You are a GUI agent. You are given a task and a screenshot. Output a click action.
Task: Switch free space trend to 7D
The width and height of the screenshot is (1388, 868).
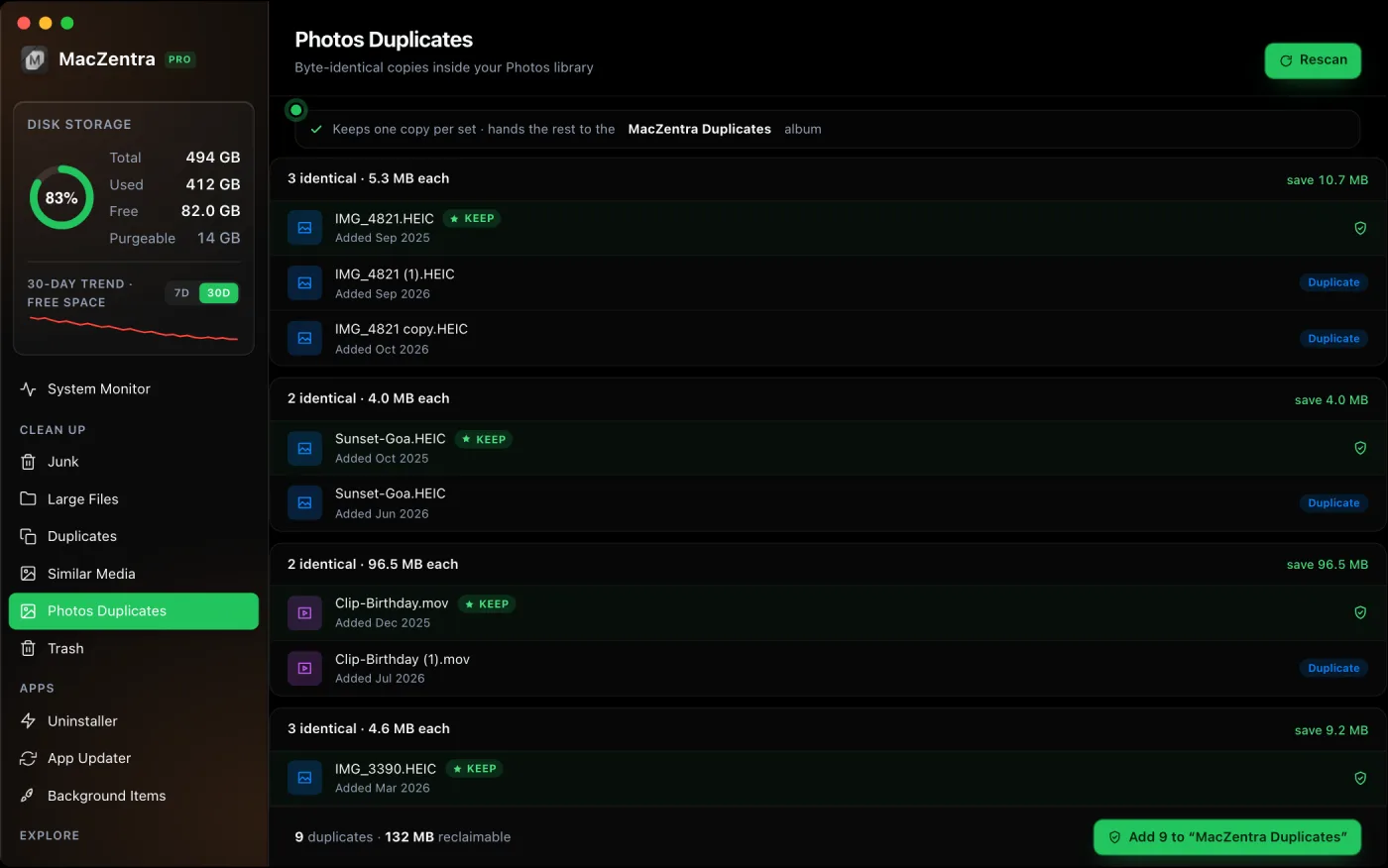coord(181,293)
